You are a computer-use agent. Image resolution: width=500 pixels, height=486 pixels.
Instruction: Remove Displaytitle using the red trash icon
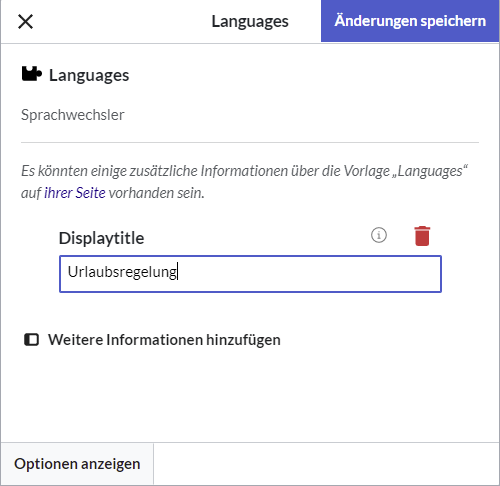(x=422, y=236)
